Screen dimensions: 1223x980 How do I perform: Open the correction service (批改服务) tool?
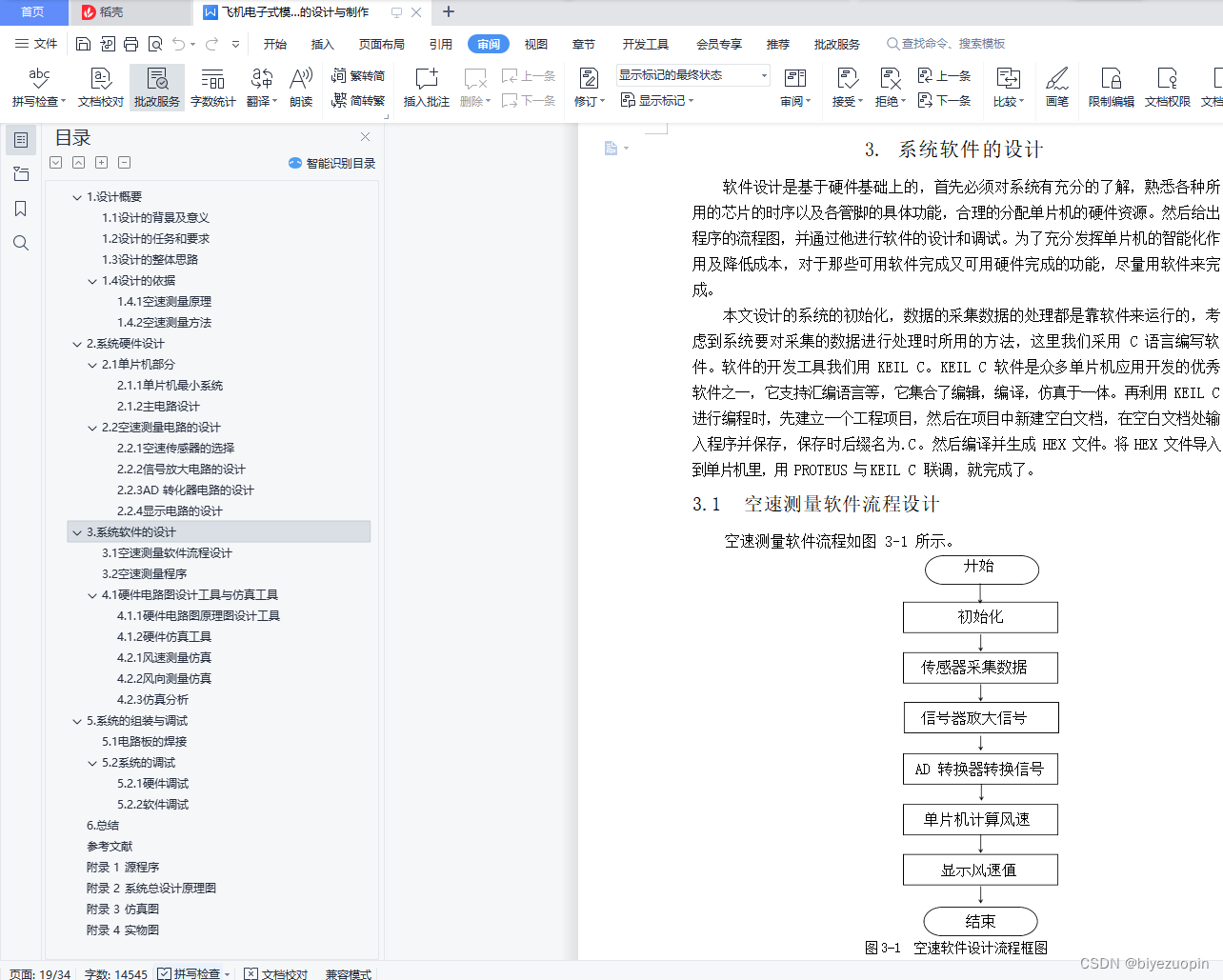click(157, 87)
